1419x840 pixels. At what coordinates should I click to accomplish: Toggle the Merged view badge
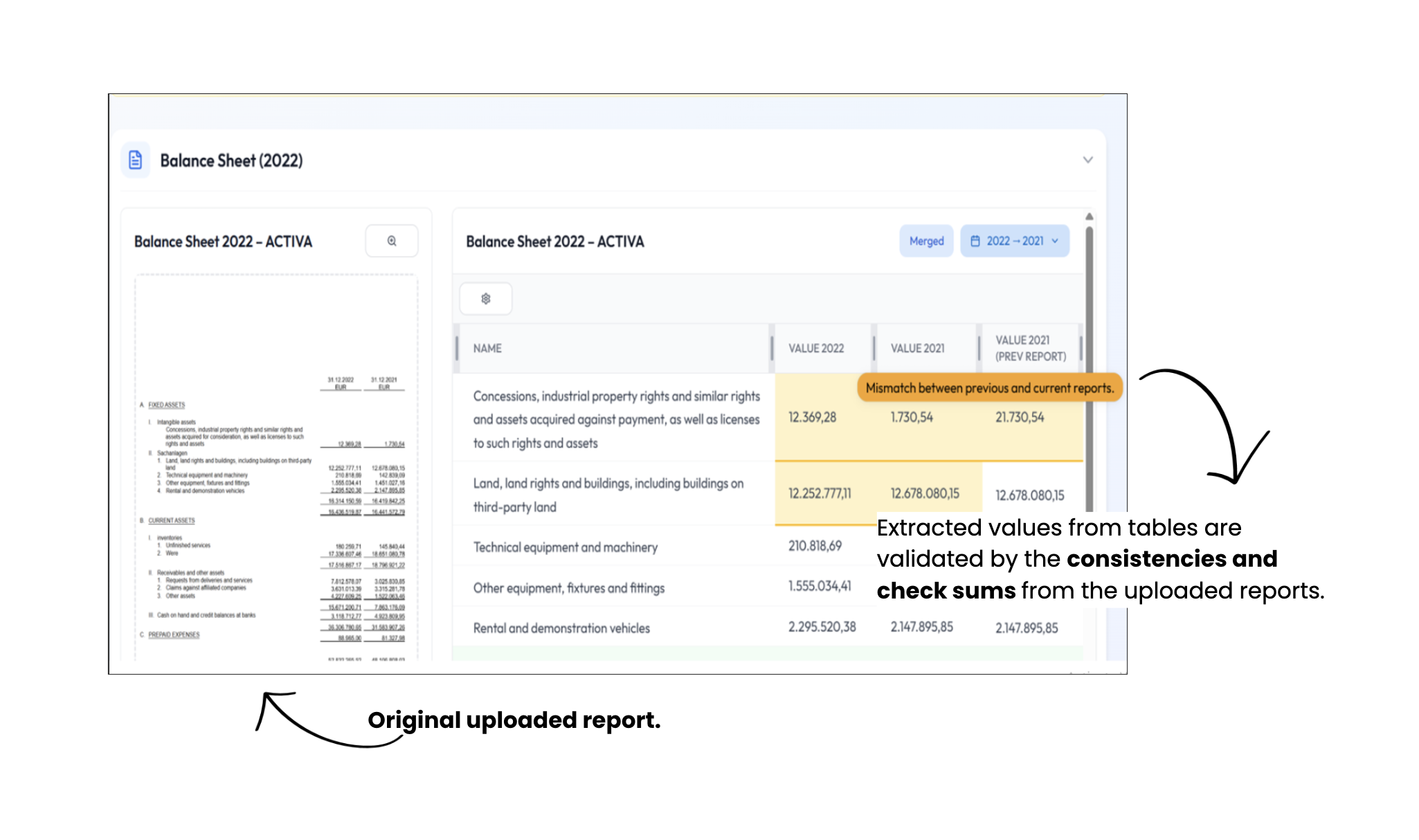click(925, 241)
